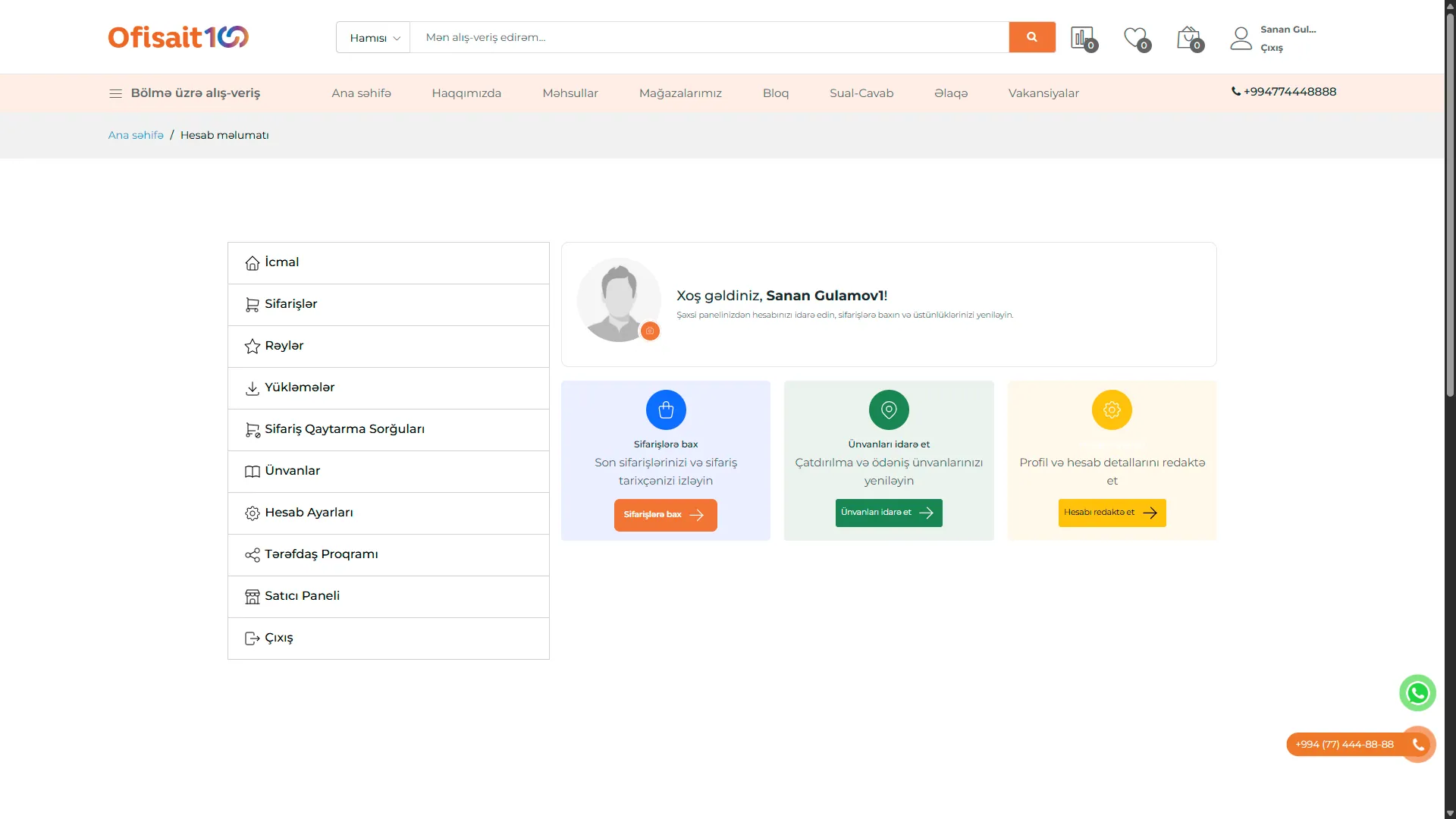Click the blue shopping bag circle icon
The width and height of the screenshot is (1456, 819).
pyautogui.click(x=666, y=409)
